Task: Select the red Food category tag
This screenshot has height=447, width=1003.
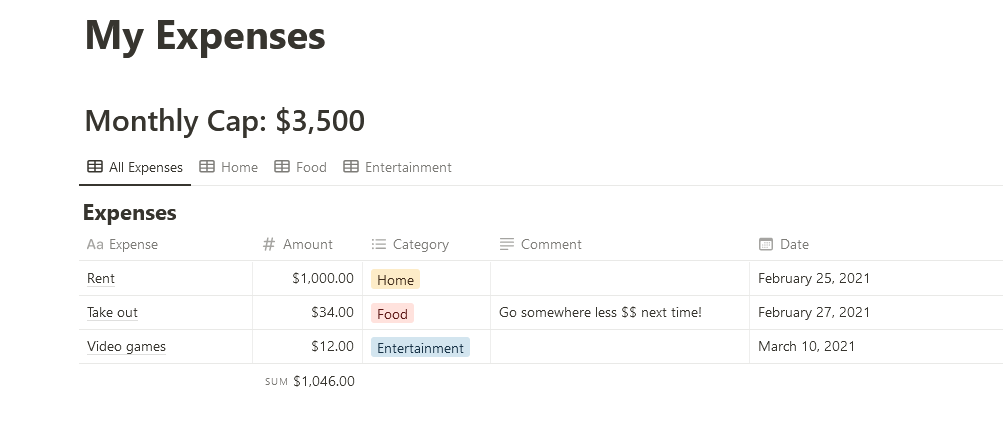Action: pos(392,314)
